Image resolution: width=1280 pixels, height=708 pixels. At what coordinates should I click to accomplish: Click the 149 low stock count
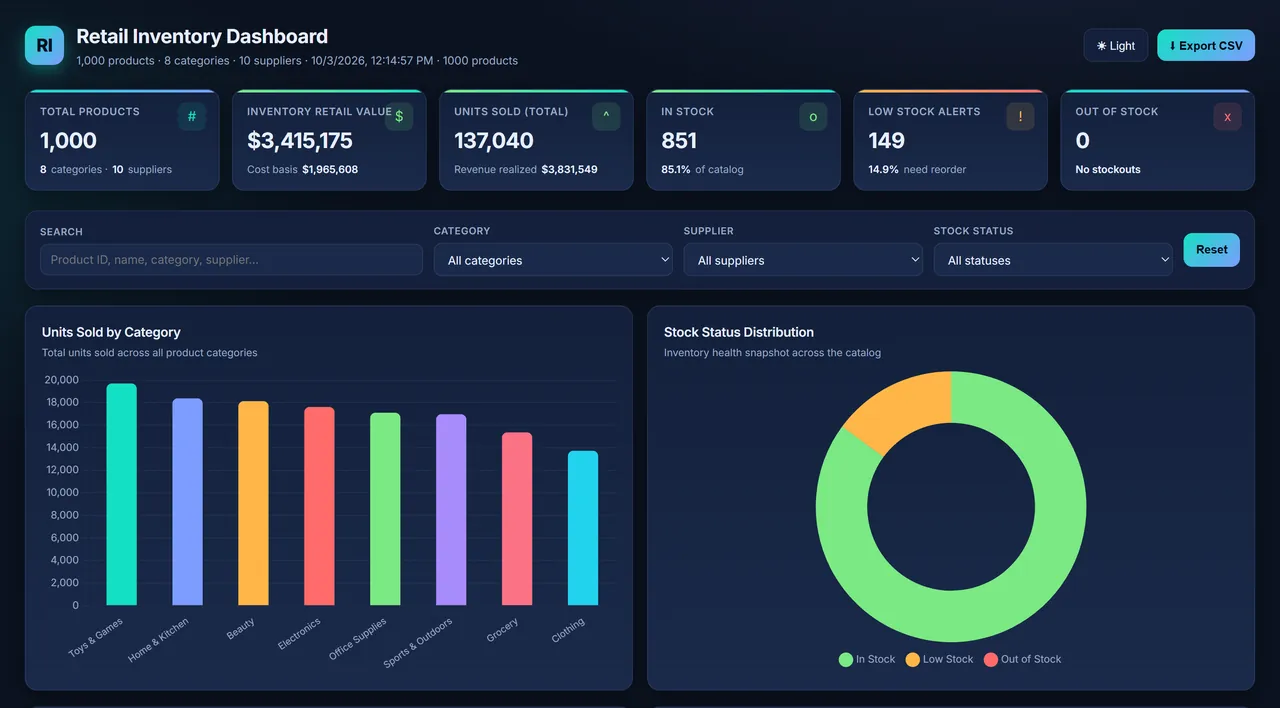886,141
